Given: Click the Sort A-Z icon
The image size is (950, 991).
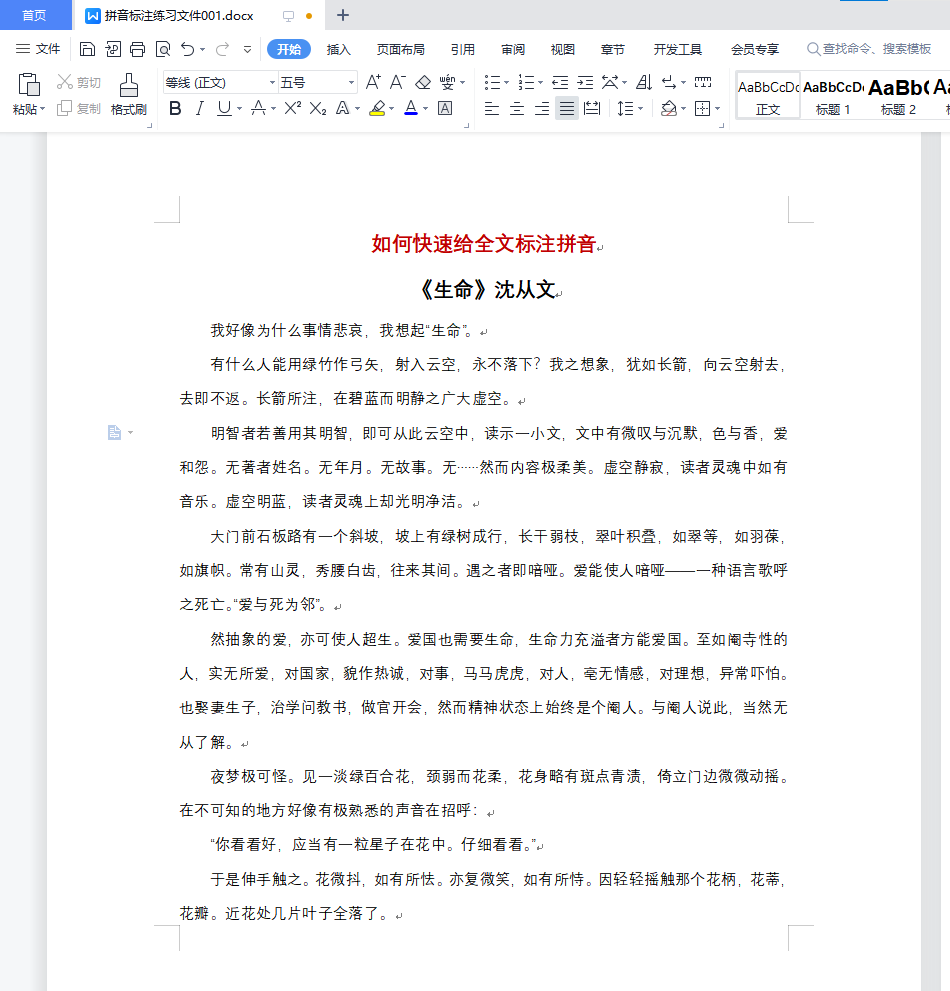Looking at the screenshot, I should coord(644,82).
